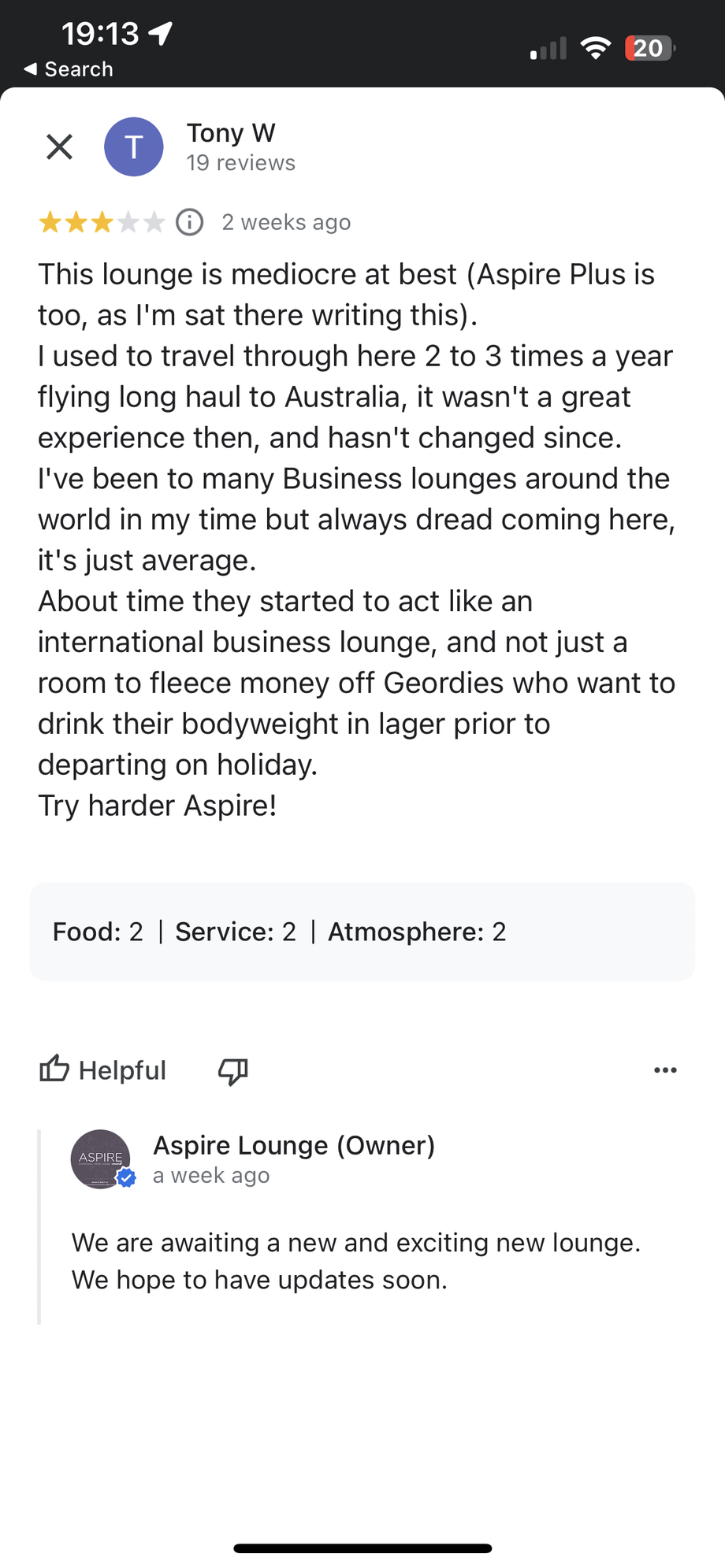Tap the Aspire Lounge owner logo

[101, 1158]
